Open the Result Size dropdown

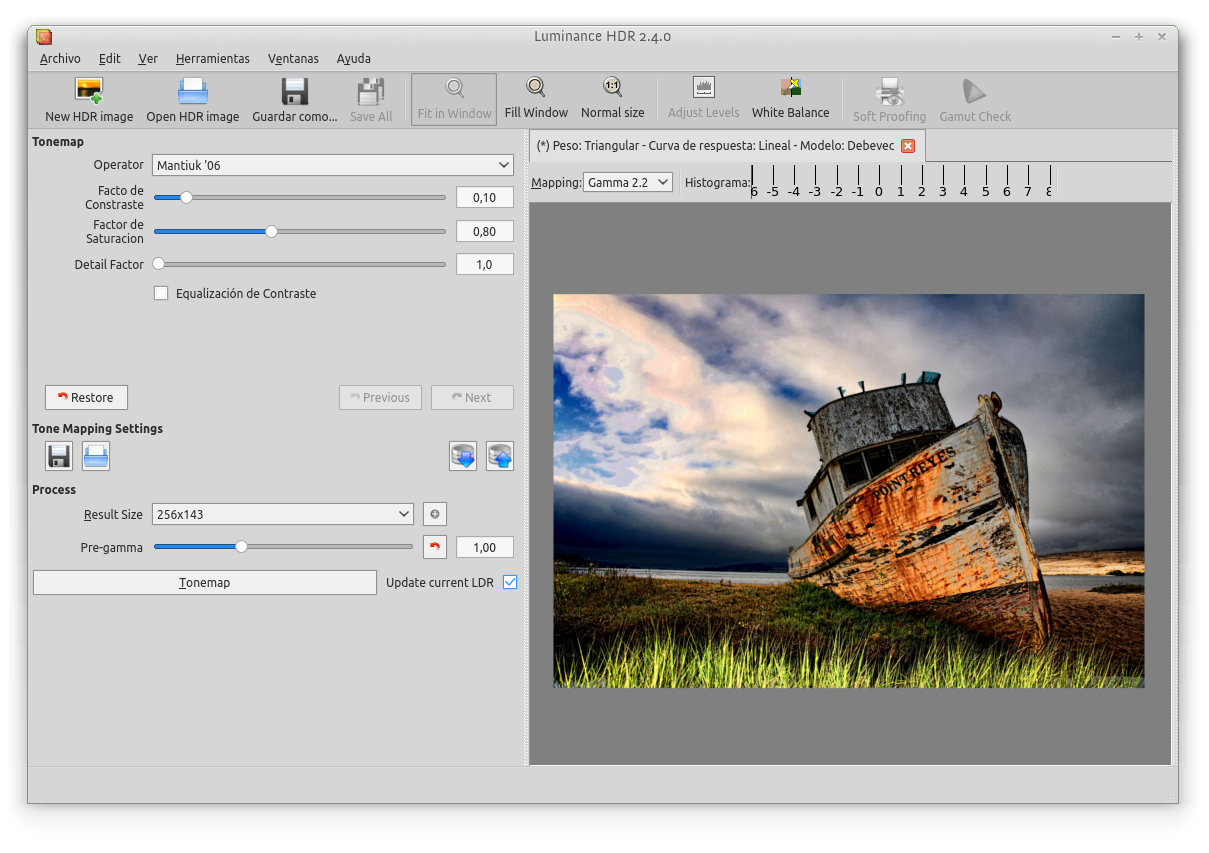(282, 514)
